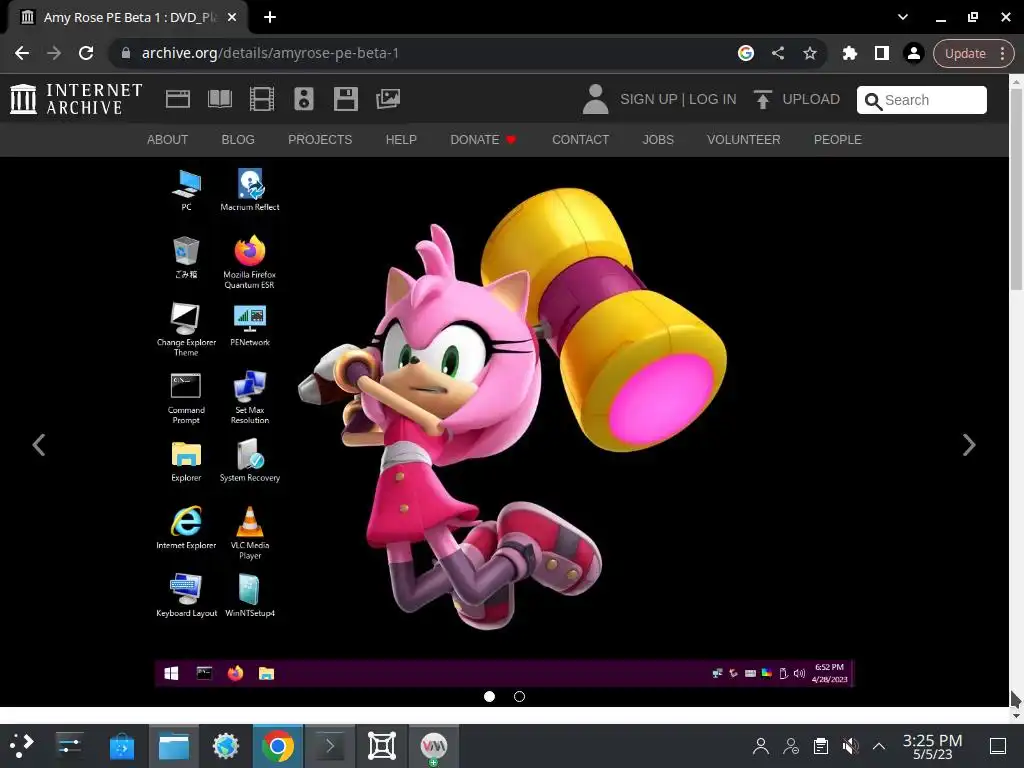This screenshot has height=768, width=1024.
Task: Open the Chrome three-dot menu
Action: point(1002,53)
